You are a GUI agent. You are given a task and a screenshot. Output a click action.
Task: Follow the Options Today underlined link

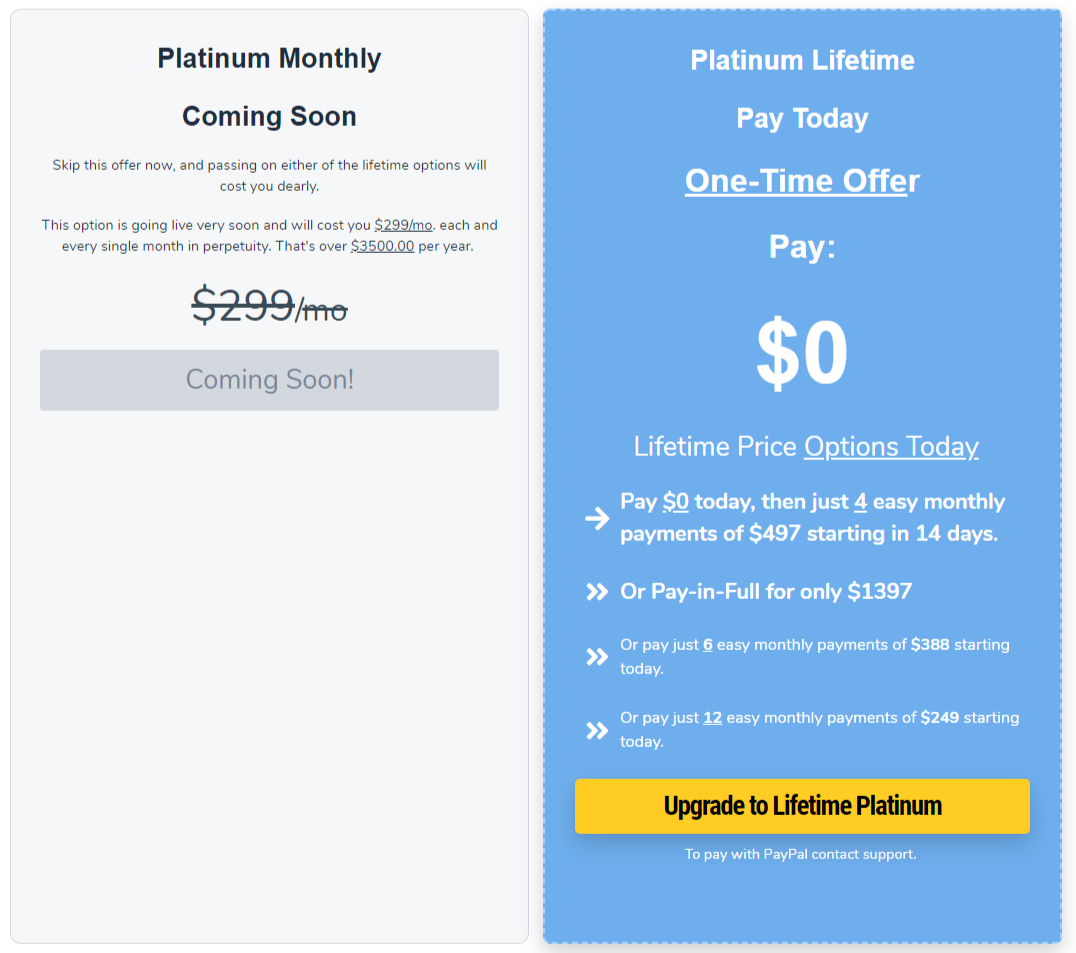891,447
